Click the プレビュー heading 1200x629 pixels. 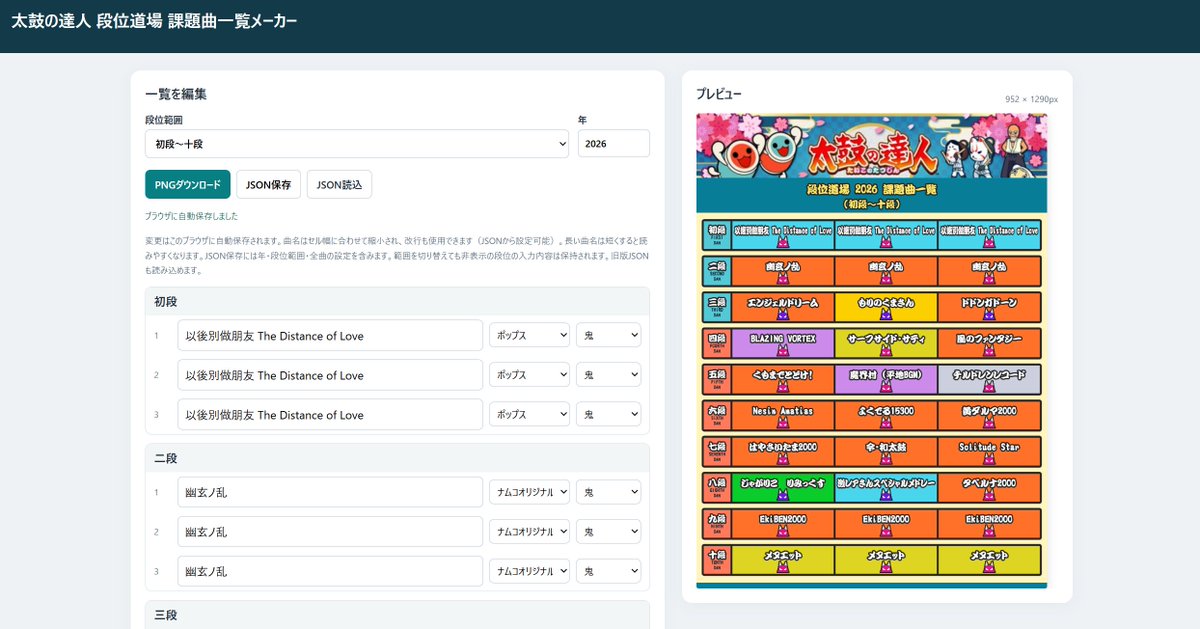point(719,94)
